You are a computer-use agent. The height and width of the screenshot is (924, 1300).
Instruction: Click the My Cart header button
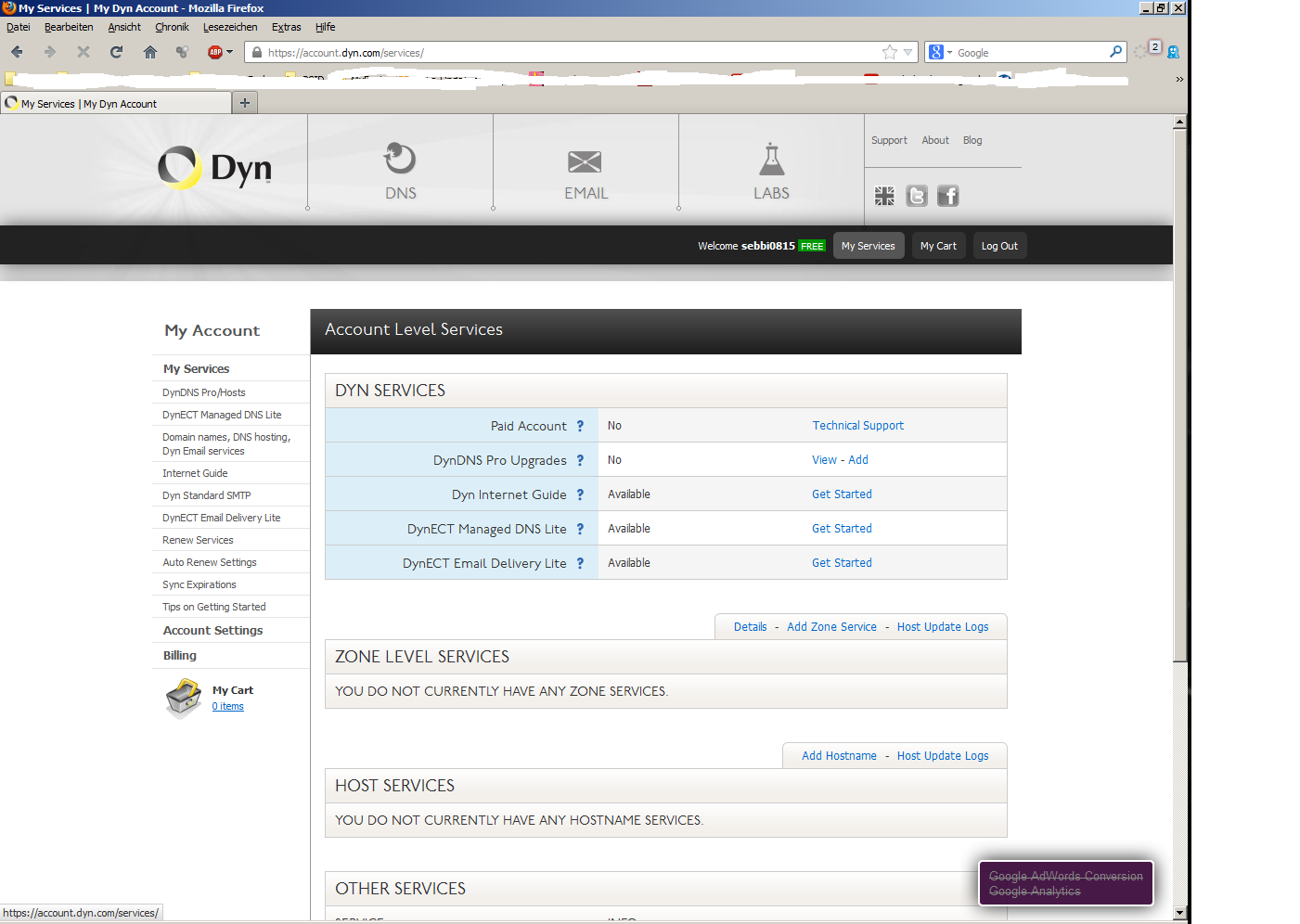click(938, 246)
